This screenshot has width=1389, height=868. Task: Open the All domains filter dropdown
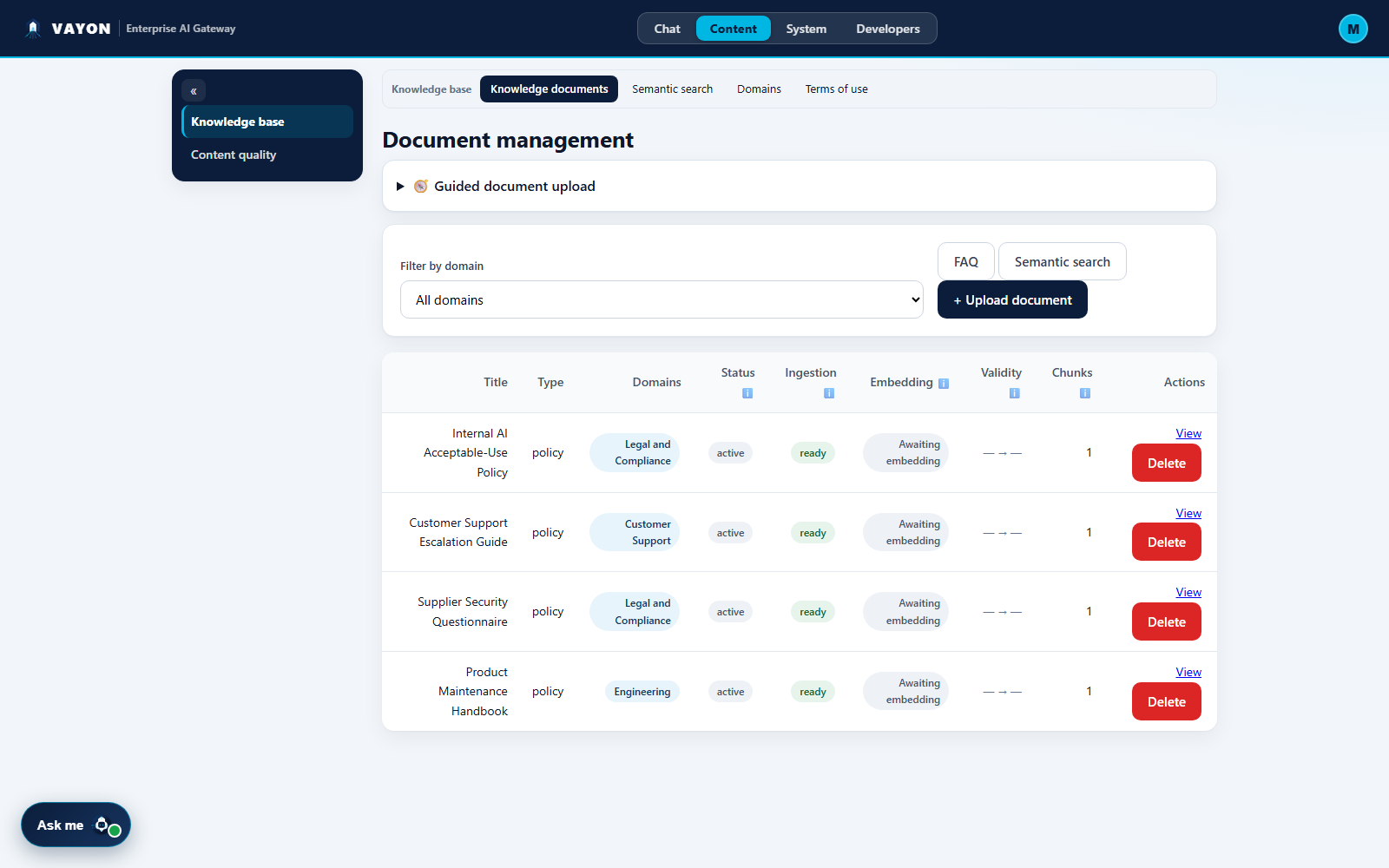pos(662,299)
